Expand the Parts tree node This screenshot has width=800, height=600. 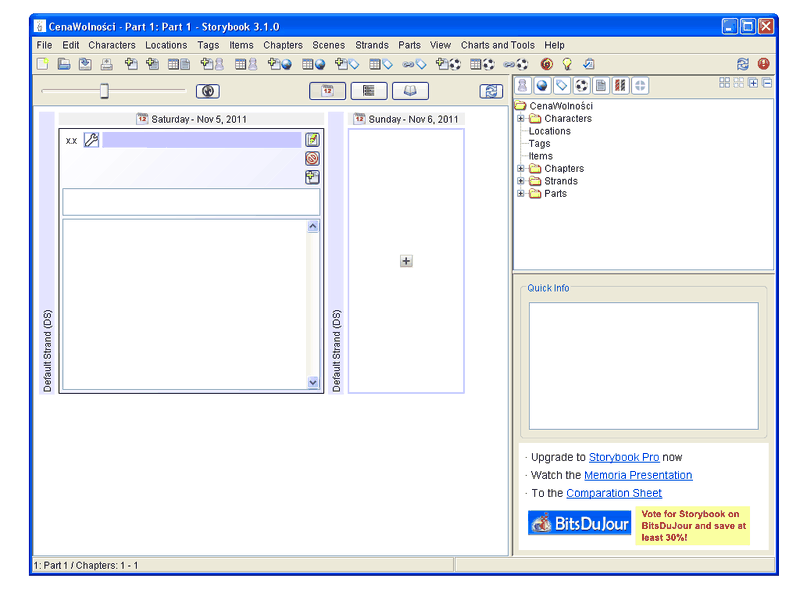click(x=520, y=193)
